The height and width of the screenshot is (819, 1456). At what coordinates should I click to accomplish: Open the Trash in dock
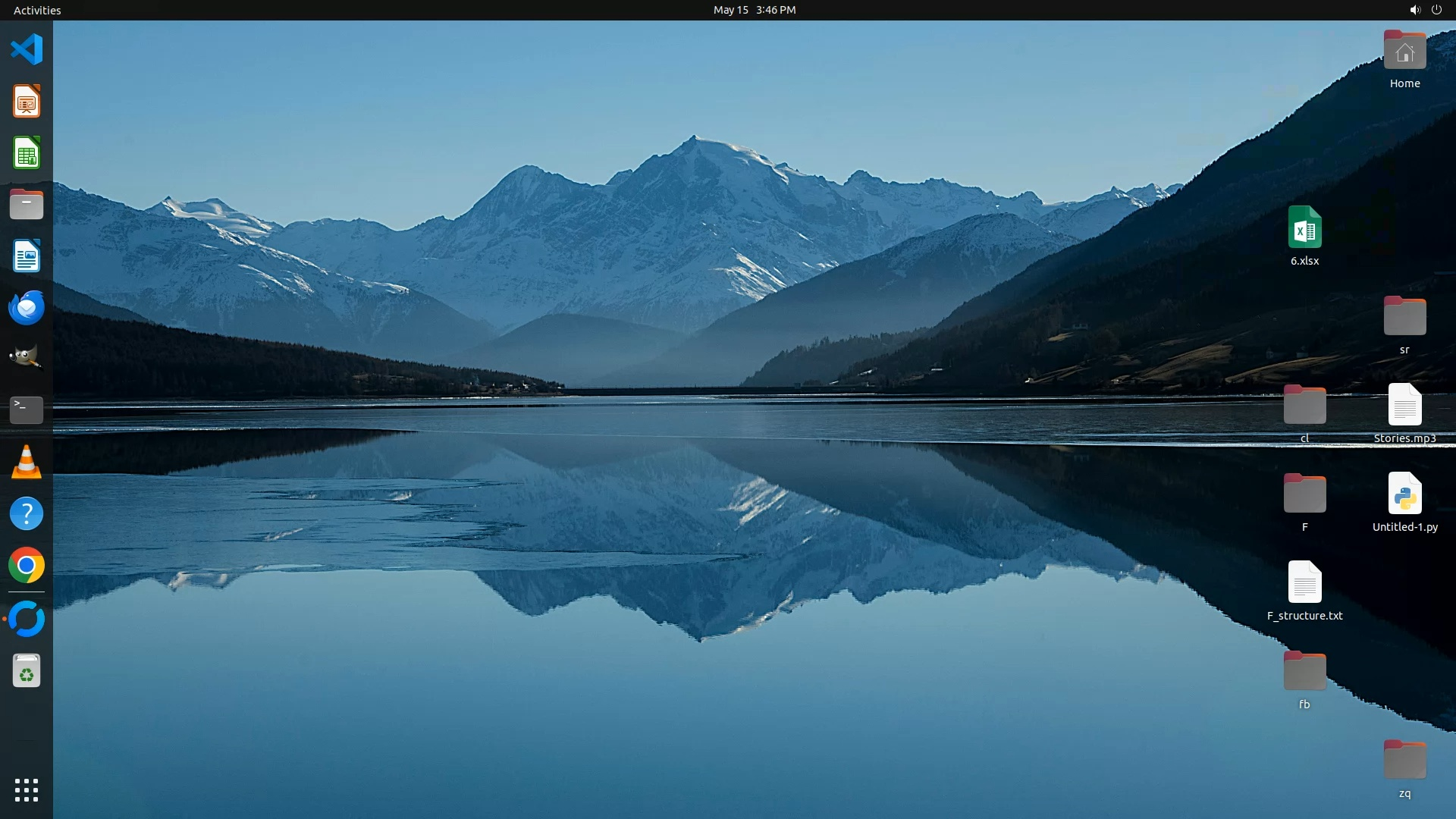tap(27, 671)
